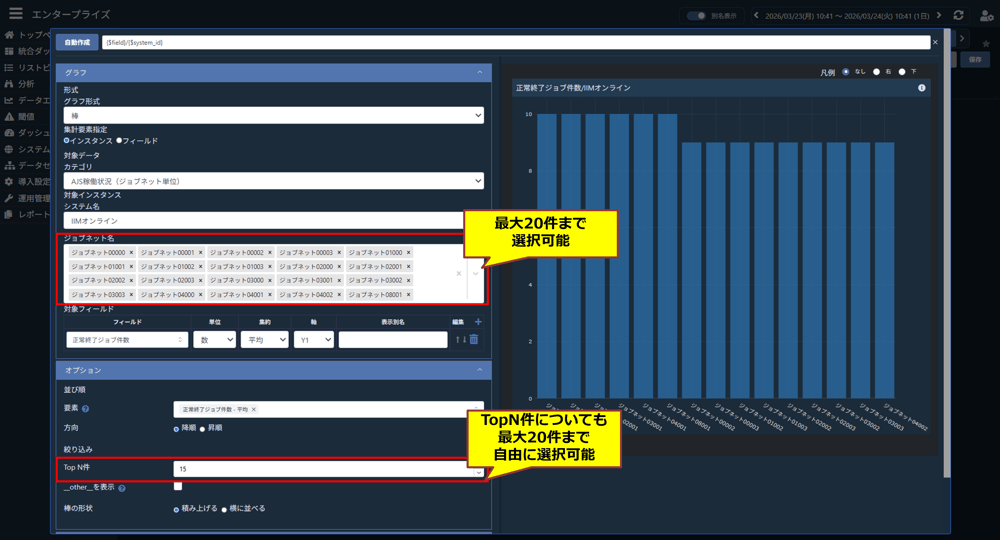This screenshot has height=540, width=1000.
Task: Toggle the 別名表示 switch
Action: (x=697, y=15)
